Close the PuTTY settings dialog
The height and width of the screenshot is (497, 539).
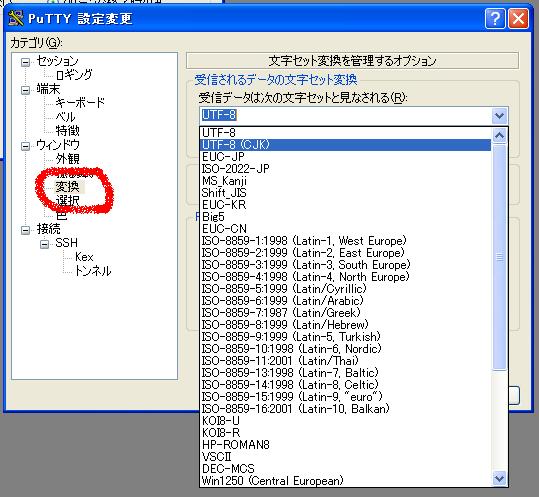point(518,19)
